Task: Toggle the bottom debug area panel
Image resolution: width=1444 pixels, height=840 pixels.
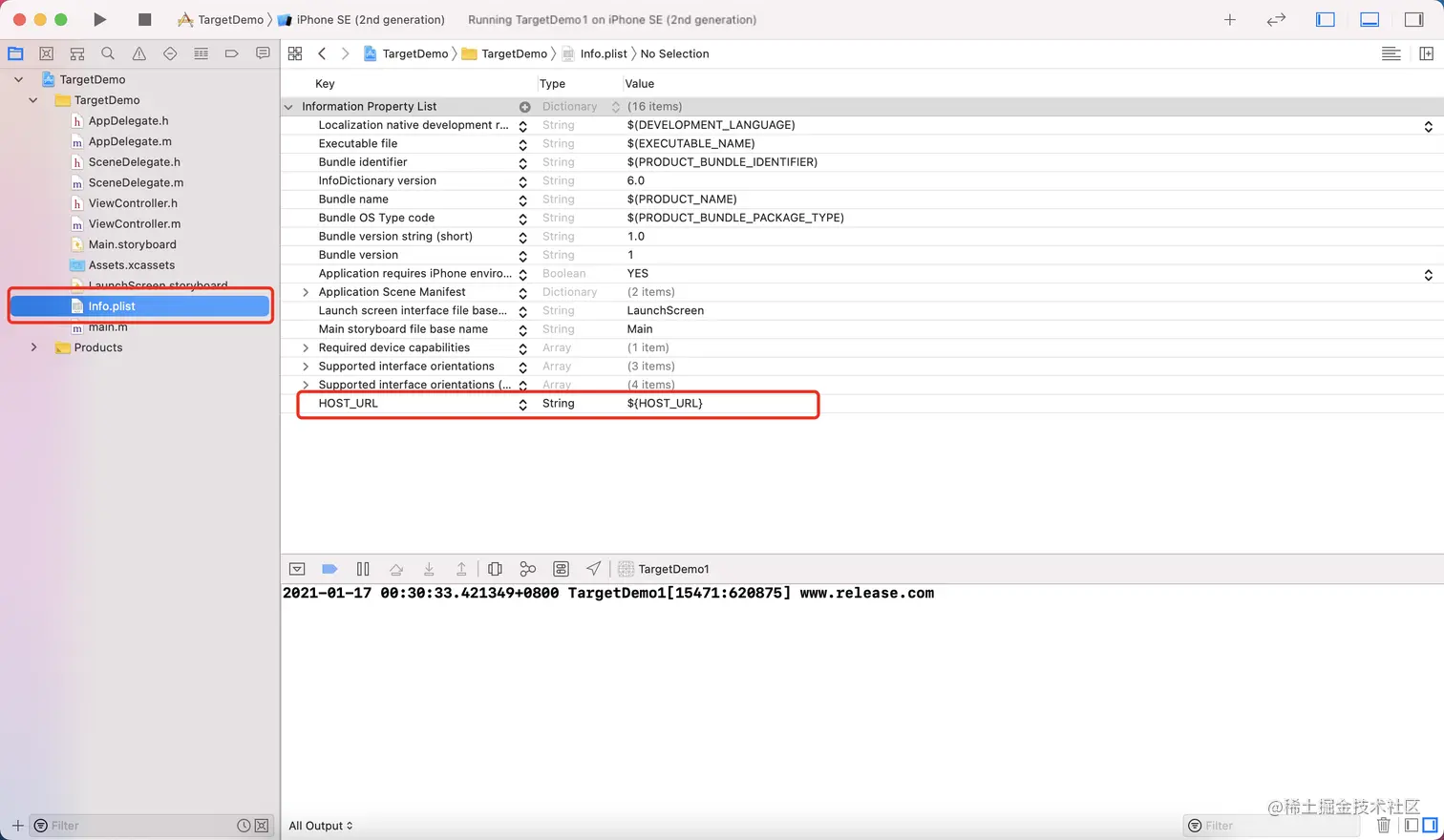Action: [x=1370, y=19]
